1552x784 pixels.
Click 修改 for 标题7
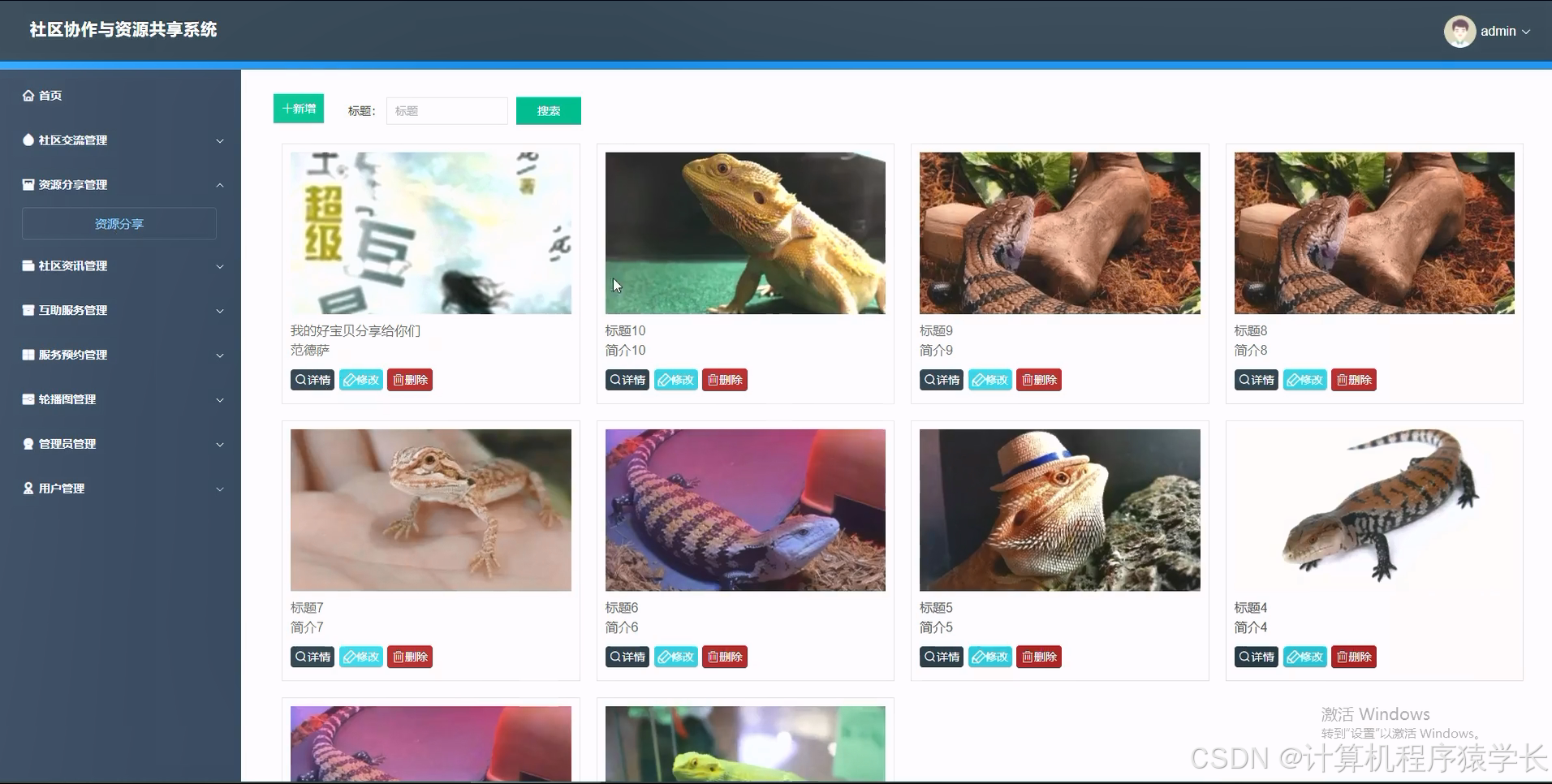point(361,657)
